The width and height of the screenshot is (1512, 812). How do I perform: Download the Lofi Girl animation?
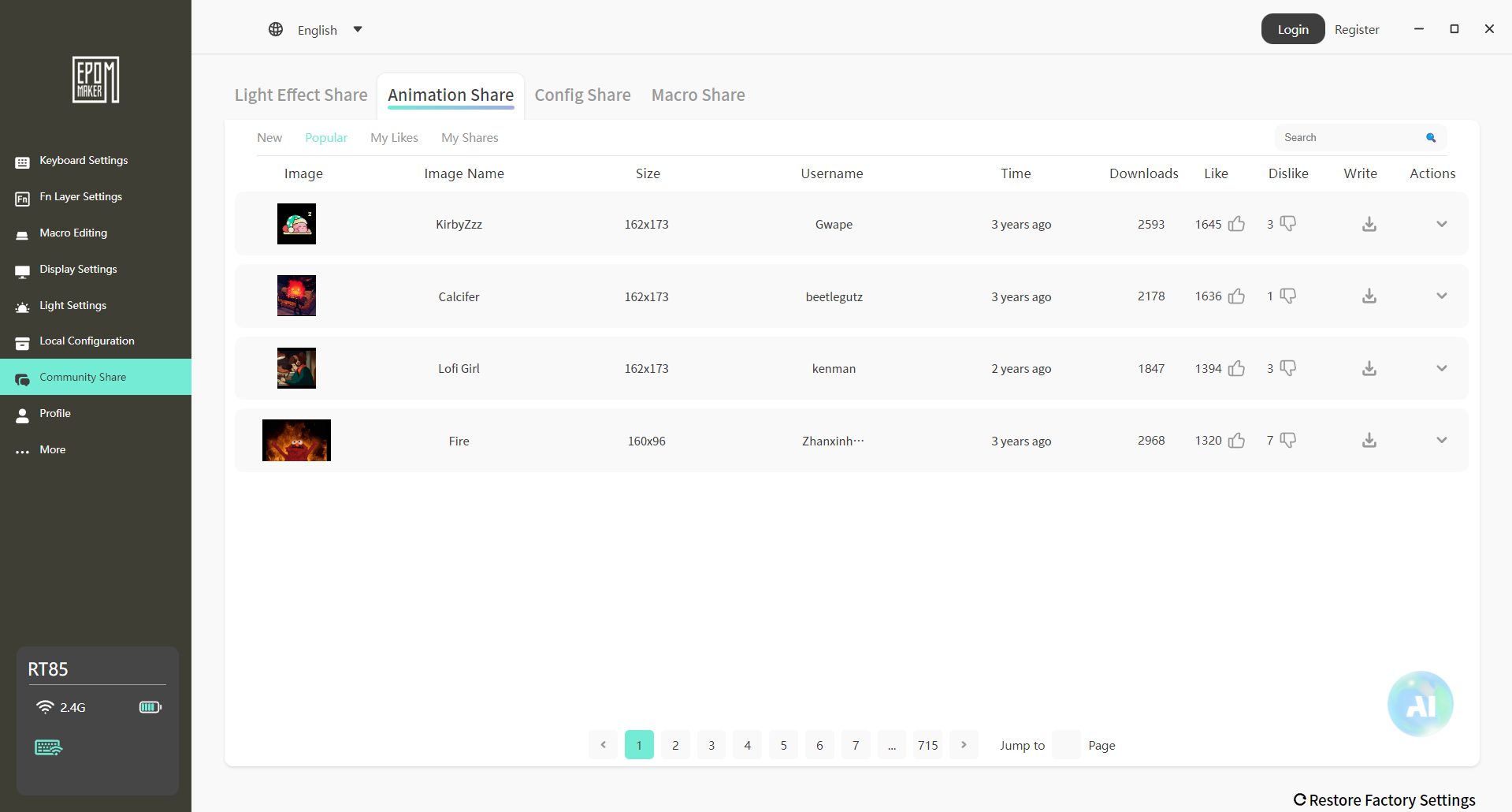click(x=1369, y=368)
